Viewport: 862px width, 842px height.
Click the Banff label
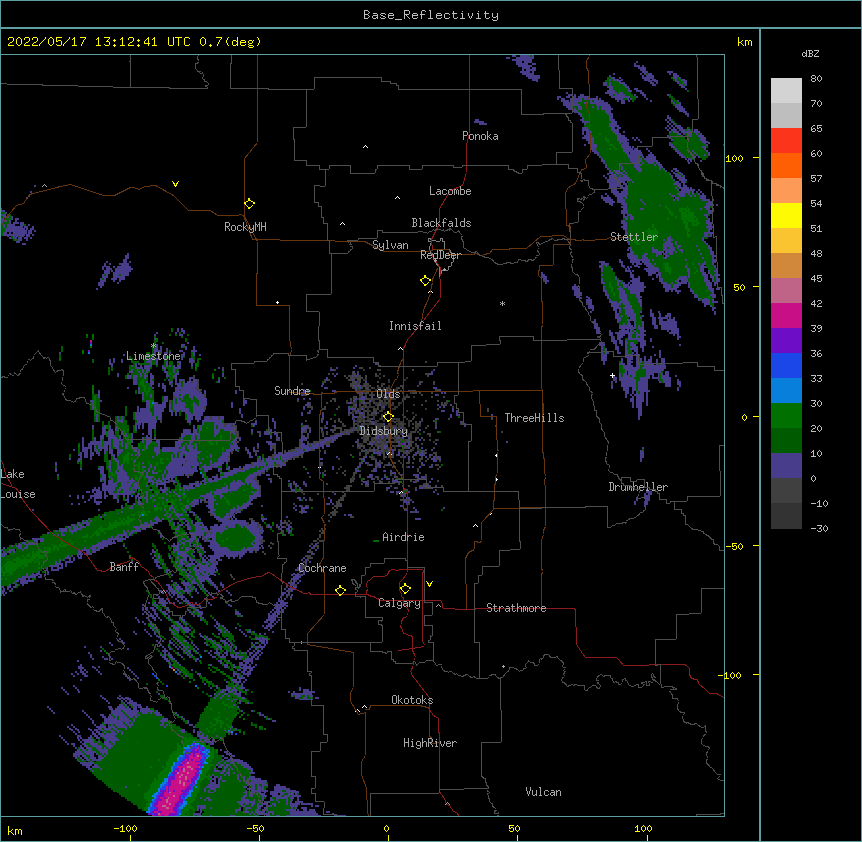124,567
